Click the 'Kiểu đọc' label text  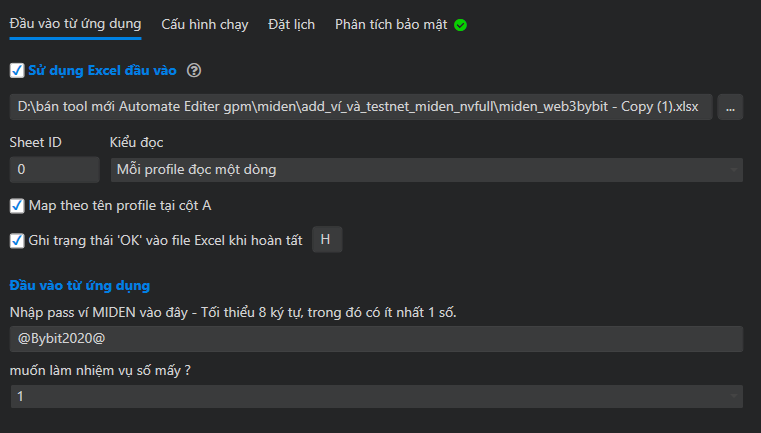coord(136,142)
